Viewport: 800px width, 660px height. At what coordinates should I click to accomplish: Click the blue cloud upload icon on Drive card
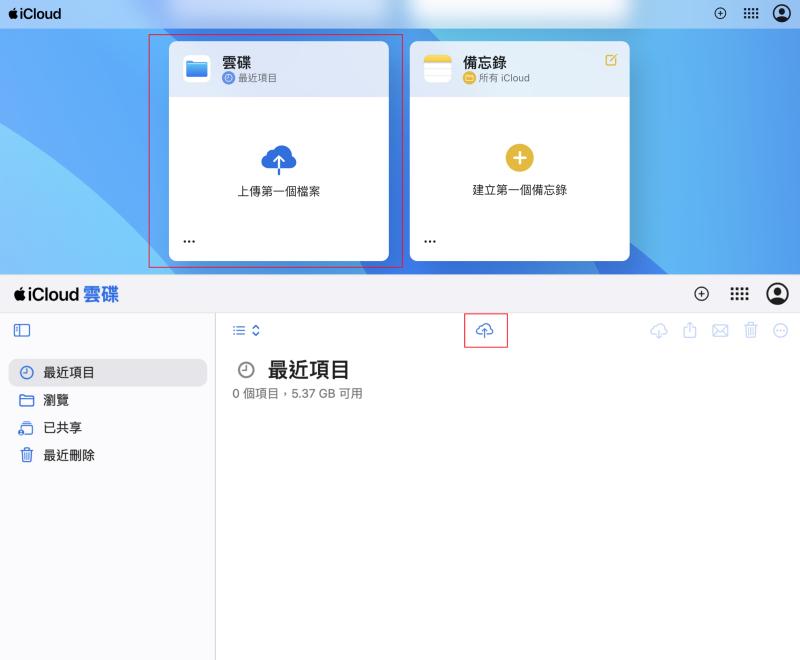click(279, 160)
